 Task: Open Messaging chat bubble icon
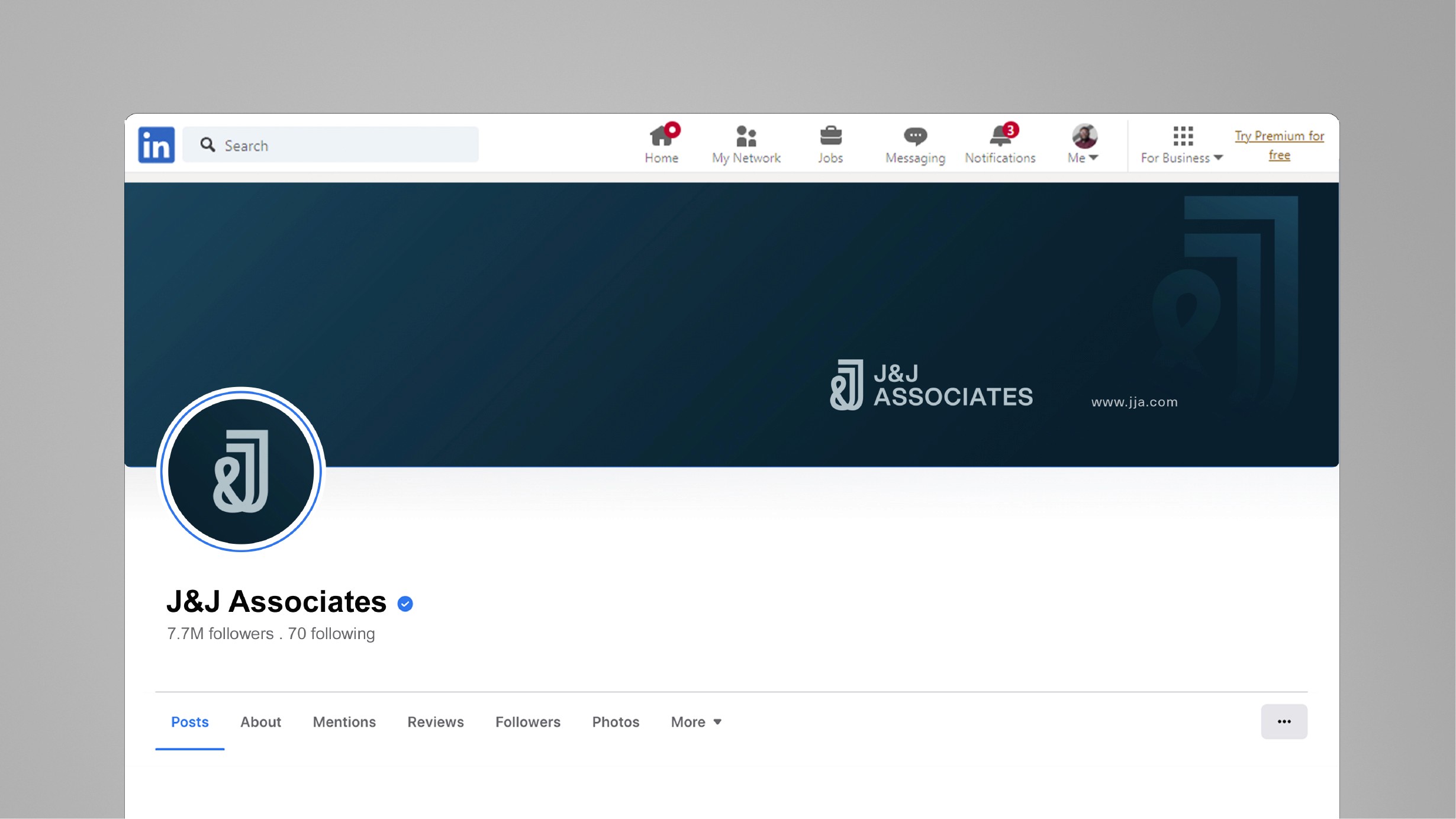[915, 137]
